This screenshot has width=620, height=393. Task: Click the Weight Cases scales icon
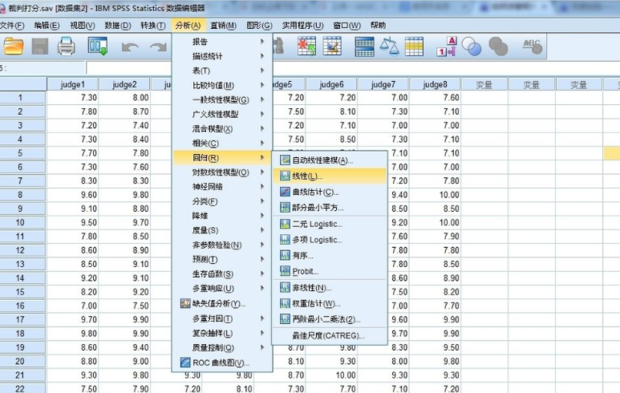click(389, 47)
